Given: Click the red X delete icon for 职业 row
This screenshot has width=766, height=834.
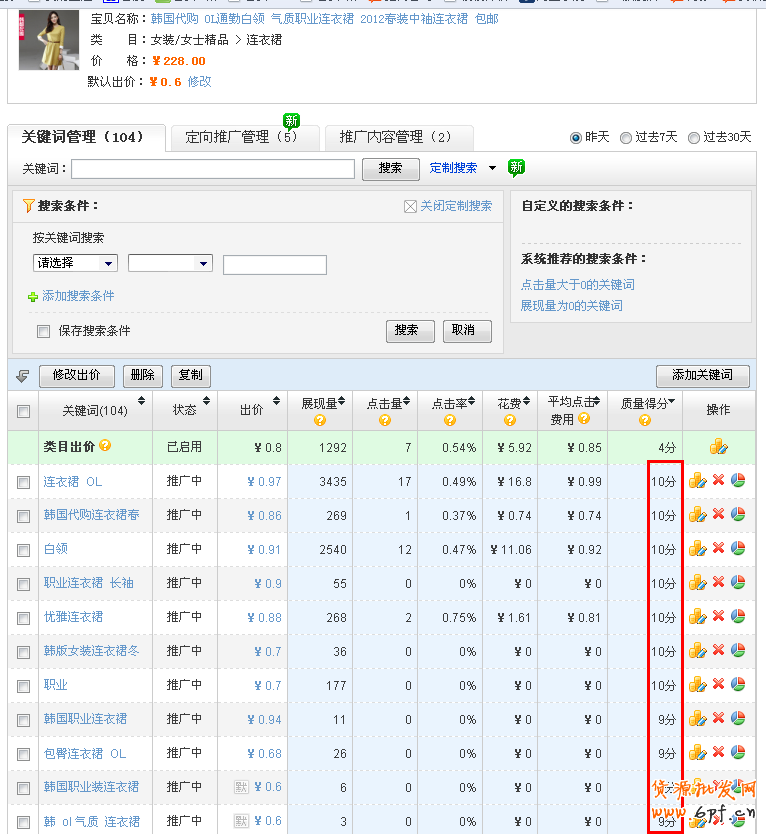Looking at the screenshot, I should pos(718,685).
